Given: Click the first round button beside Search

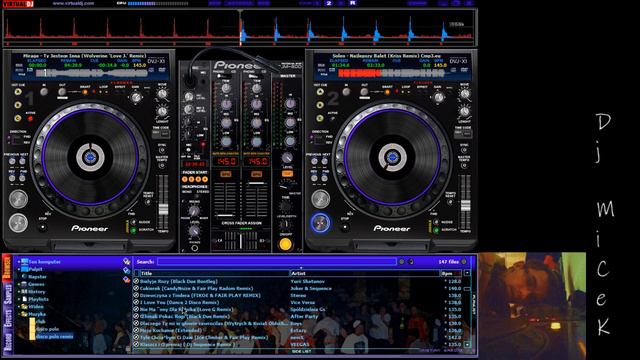Looking at the screenshot, I should tap(402, 262).
